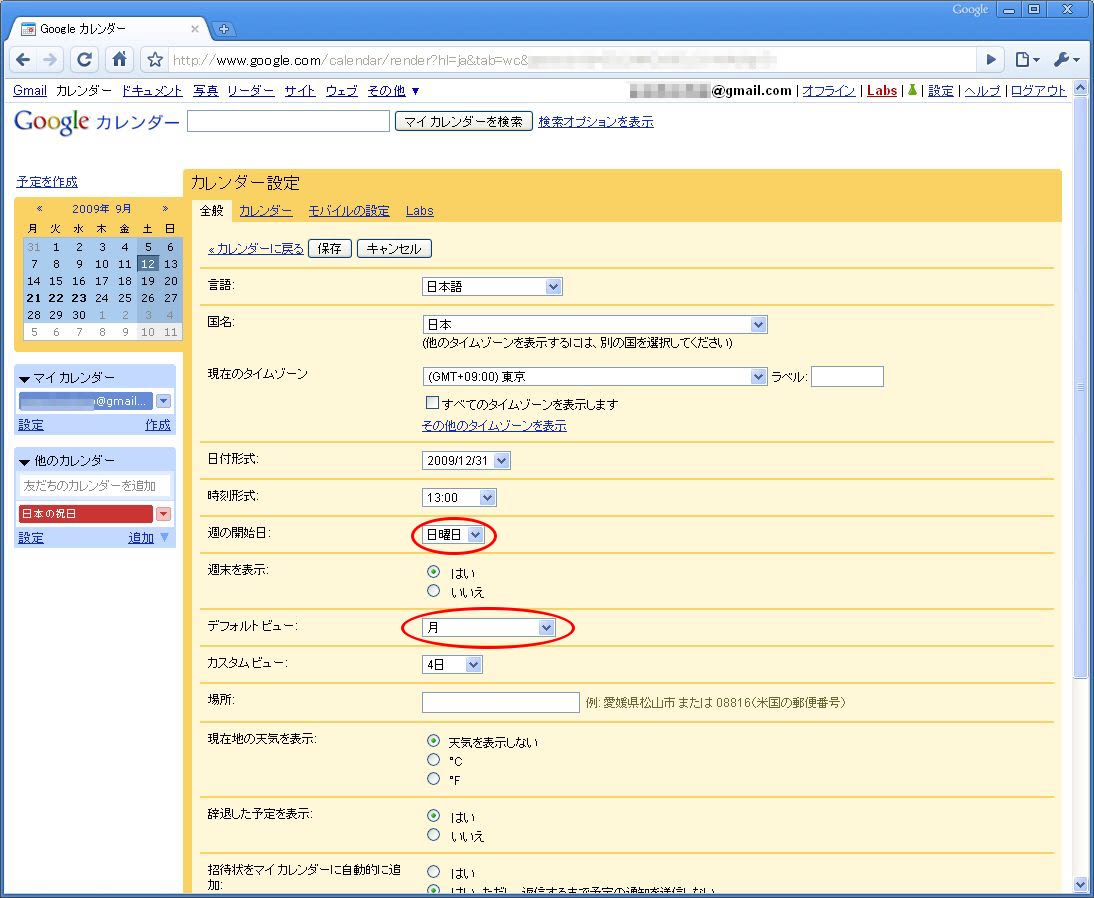Go to previous month in mini calendar
The height and width of the screenshot is (898, 1094).
click(x=39, y=209)
